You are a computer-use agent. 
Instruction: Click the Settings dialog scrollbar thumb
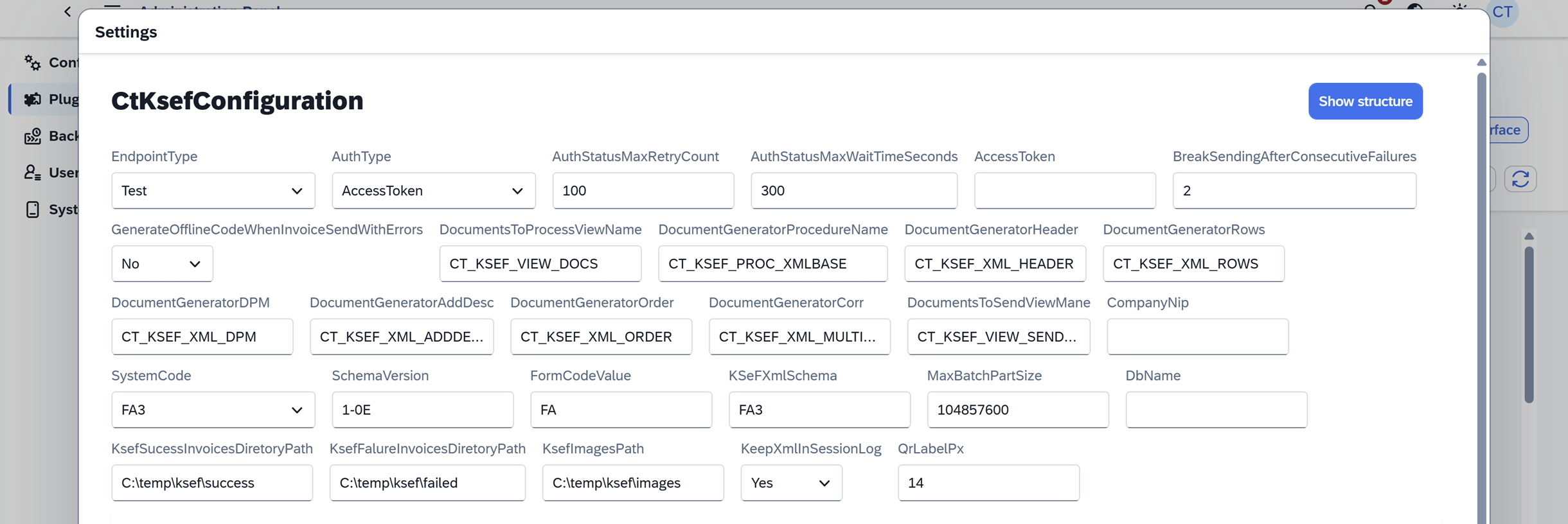pos(1481,298)
